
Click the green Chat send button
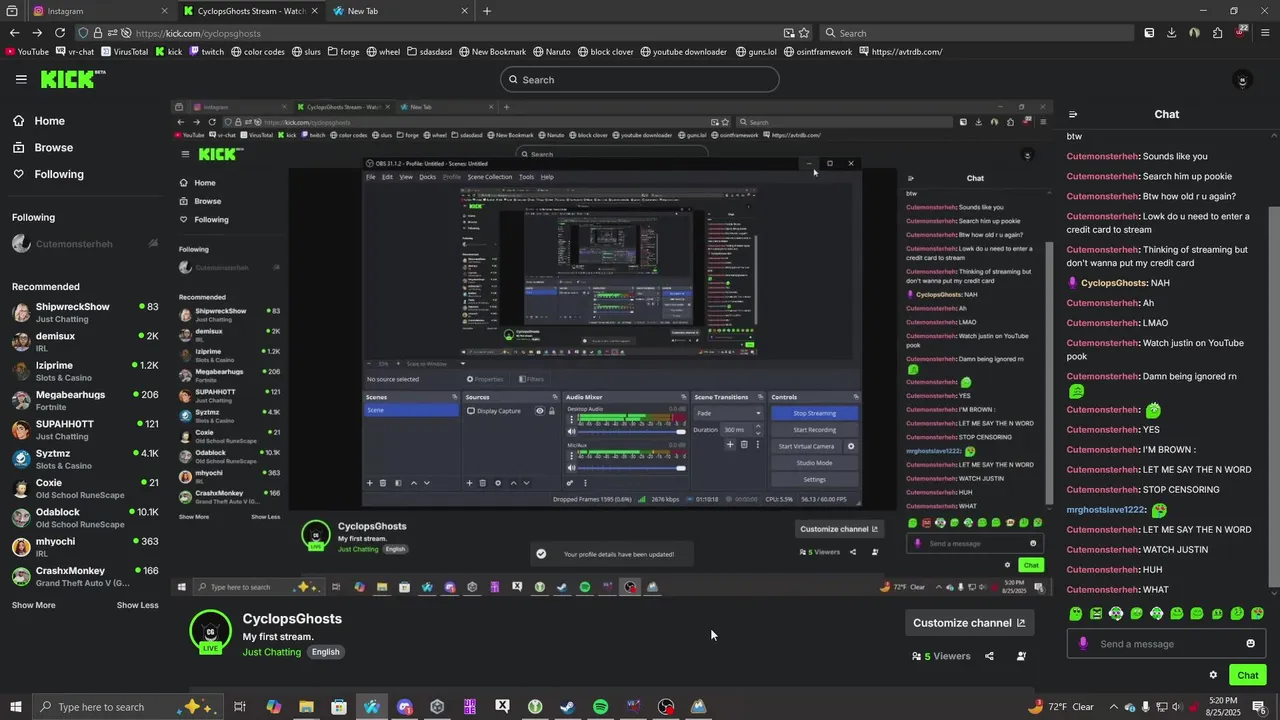[1247, 675]
